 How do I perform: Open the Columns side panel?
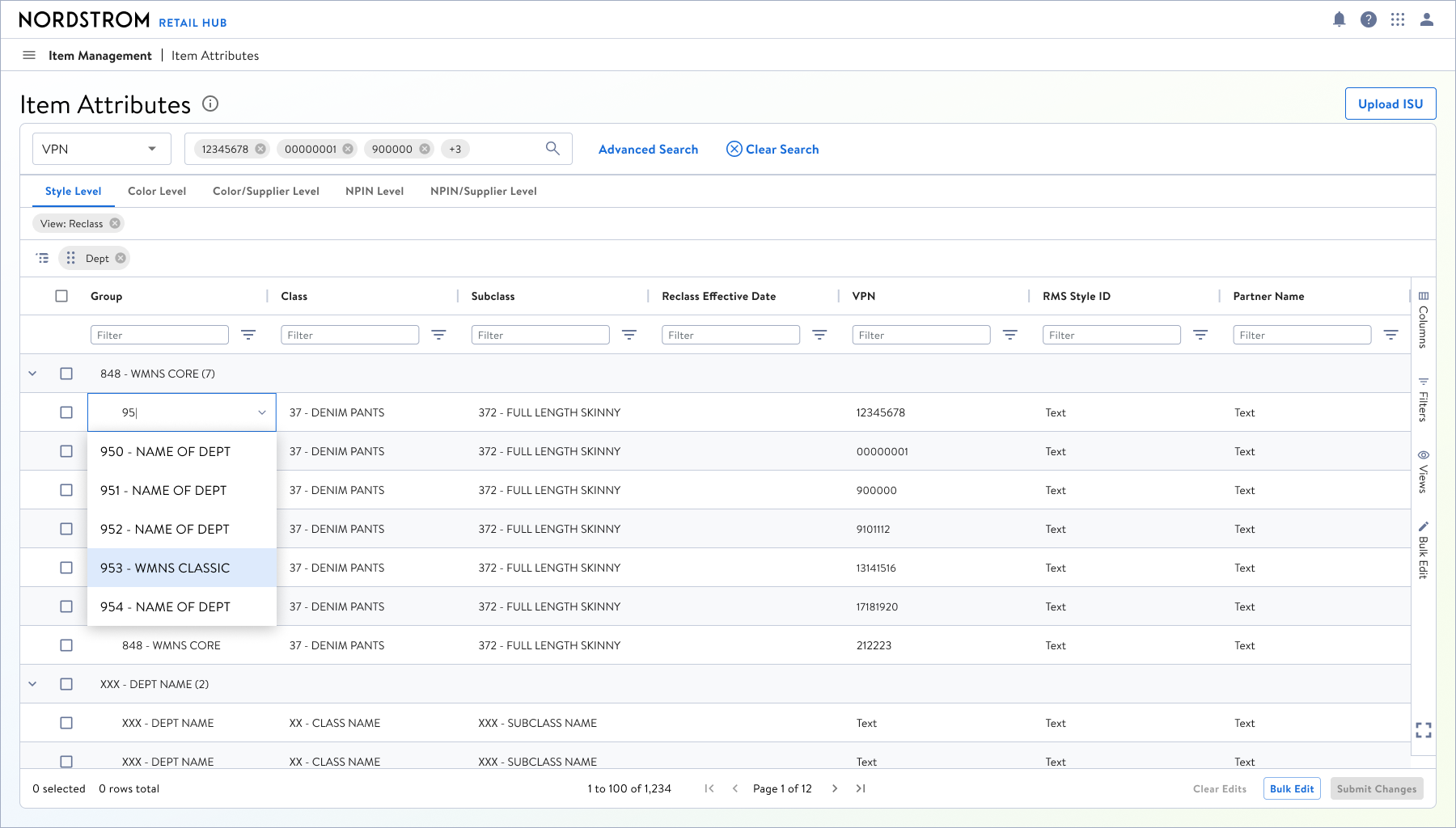point(1424,319)
